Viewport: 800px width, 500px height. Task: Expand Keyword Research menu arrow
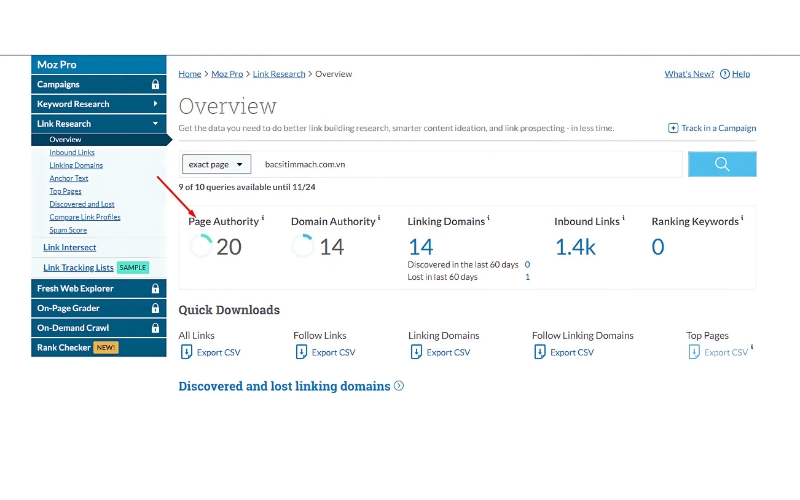[x=155, y=104]
